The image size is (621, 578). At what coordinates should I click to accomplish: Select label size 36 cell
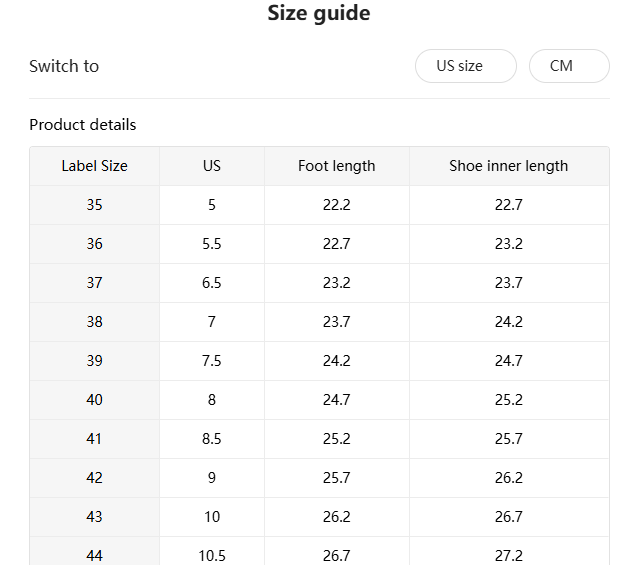tap(94, 244)
